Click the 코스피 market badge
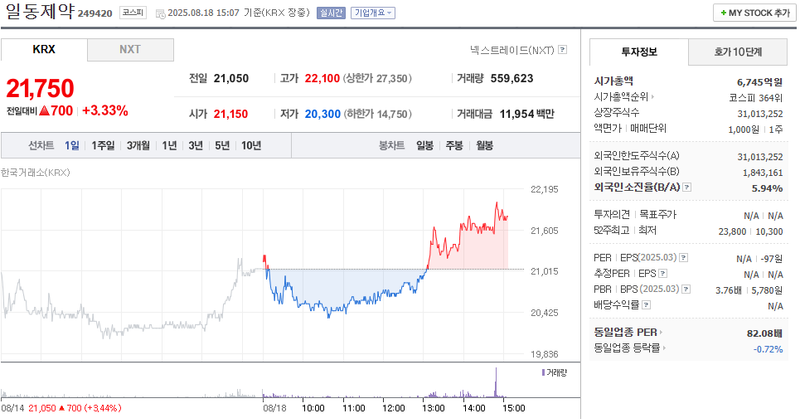 [x=133, y=13]
